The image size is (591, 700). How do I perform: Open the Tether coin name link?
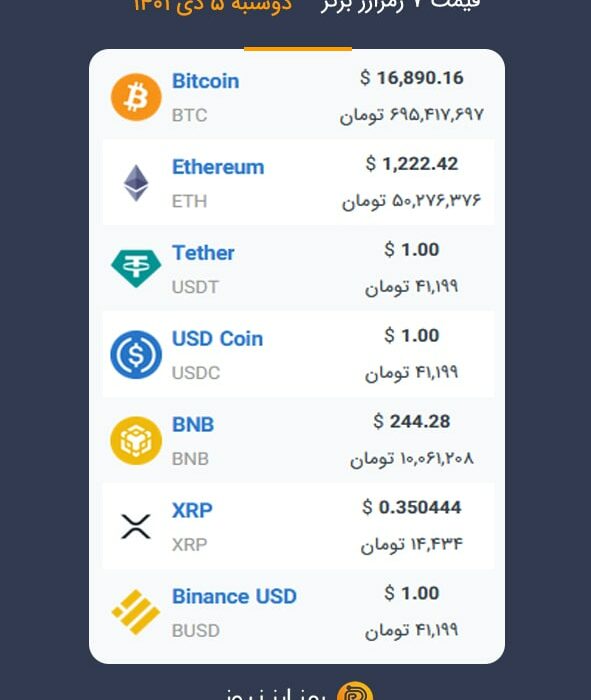[203, 253]
